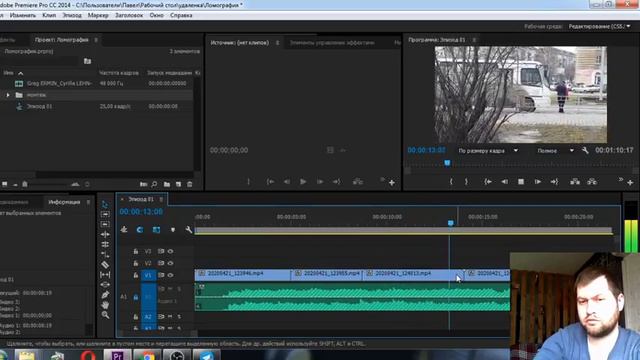Show overflow buttons in Program monitor
The height and width of the screenshot is (360, 640).
620,180
